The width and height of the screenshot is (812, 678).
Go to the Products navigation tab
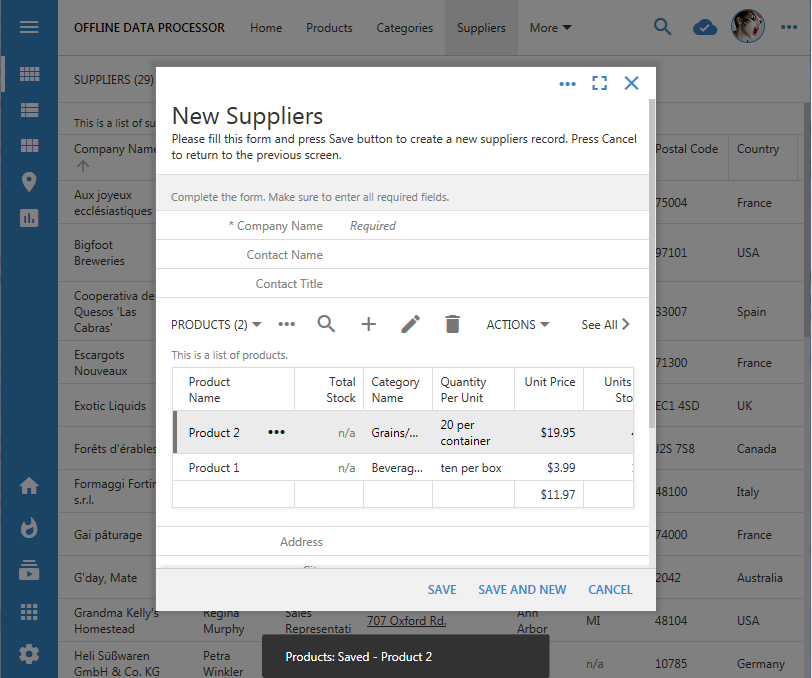[329, 28]
